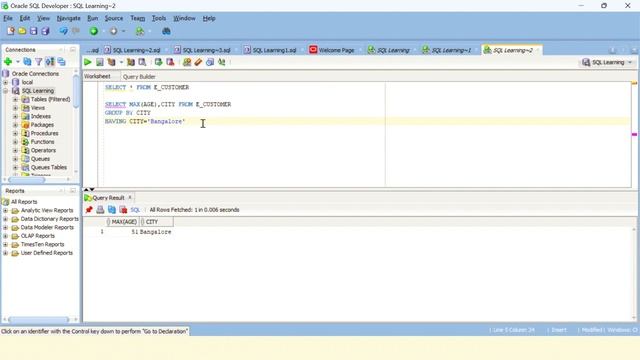This screenshot has height=360, width=640.
Task: Click the grey Forward navigation icon
Action: [113, 31]
